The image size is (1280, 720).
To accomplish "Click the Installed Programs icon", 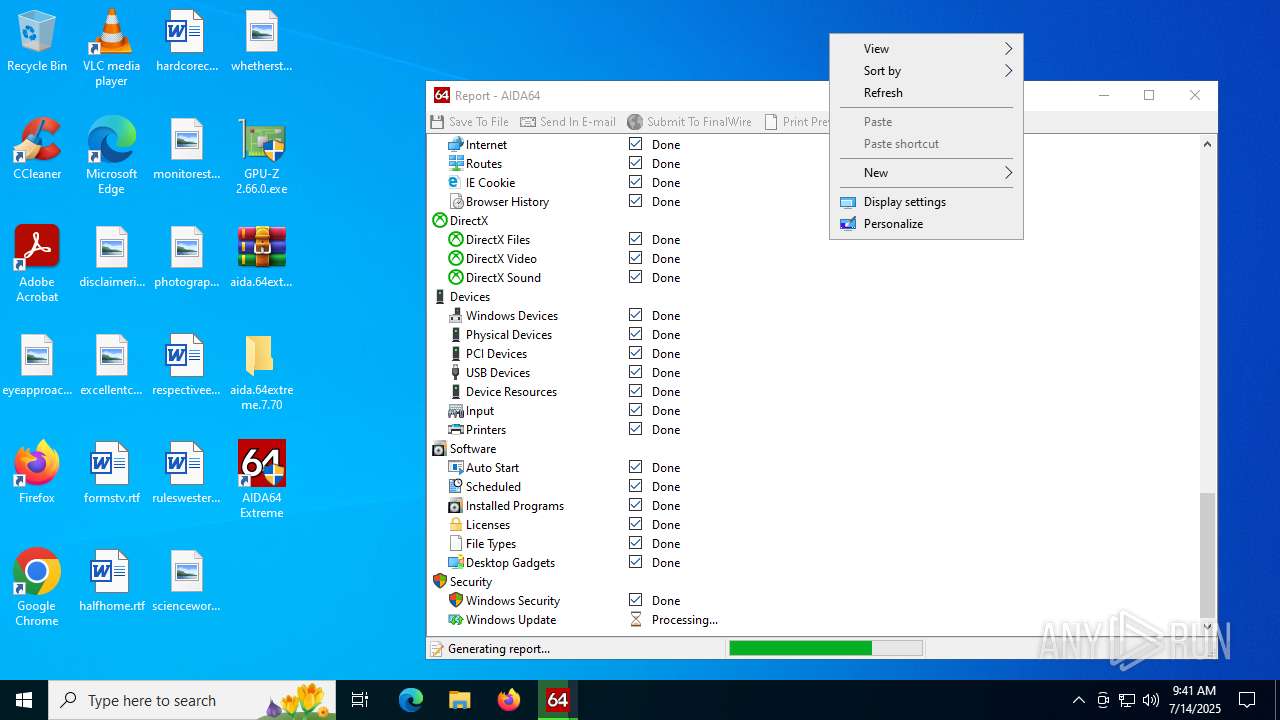I will [456, 506].
